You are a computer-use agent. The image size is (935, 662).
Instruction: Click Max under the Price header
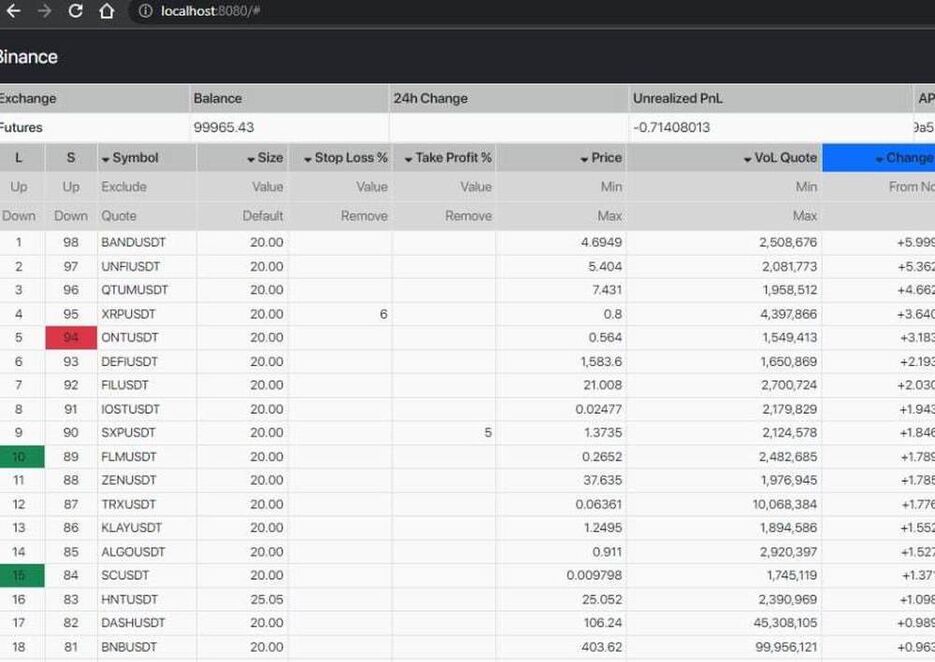pos(610,215)
